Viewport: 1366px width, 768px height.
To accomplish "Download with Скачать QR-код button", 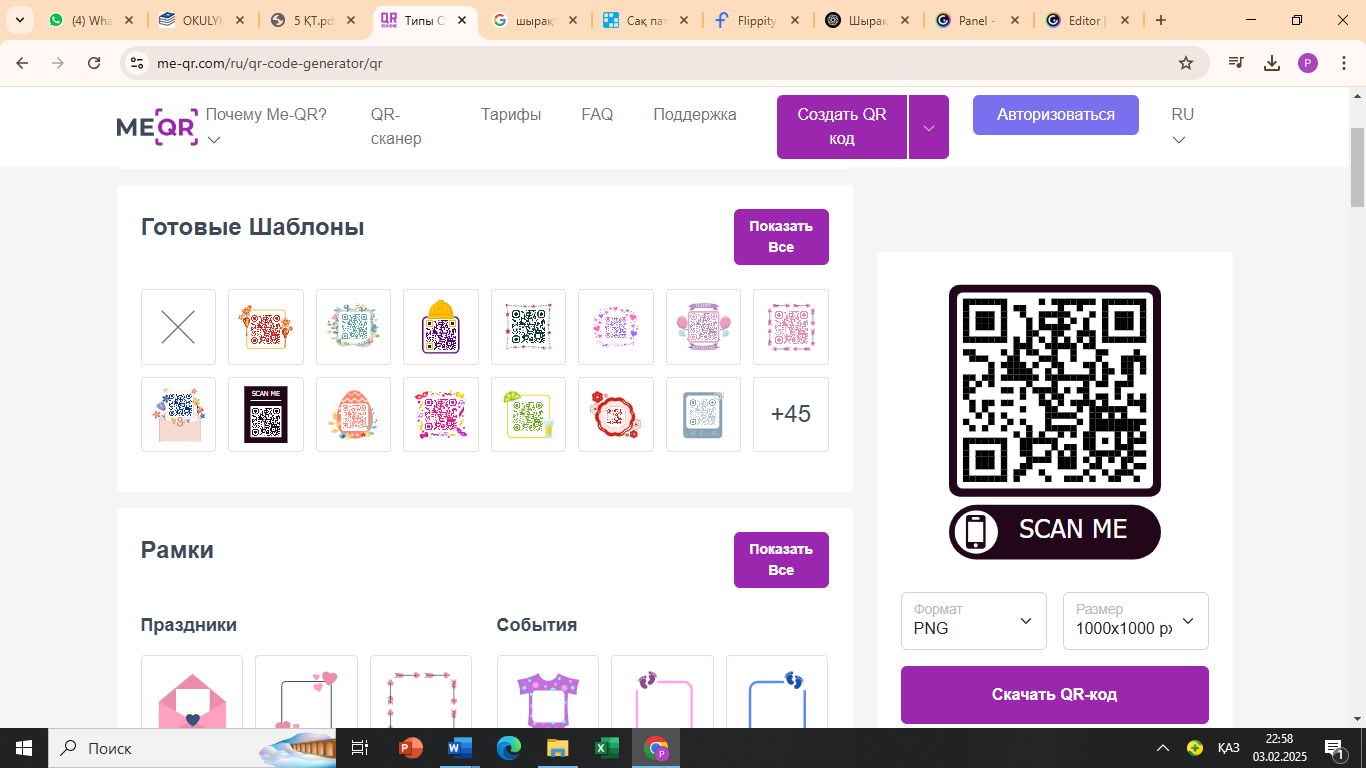I will 1055,695.
